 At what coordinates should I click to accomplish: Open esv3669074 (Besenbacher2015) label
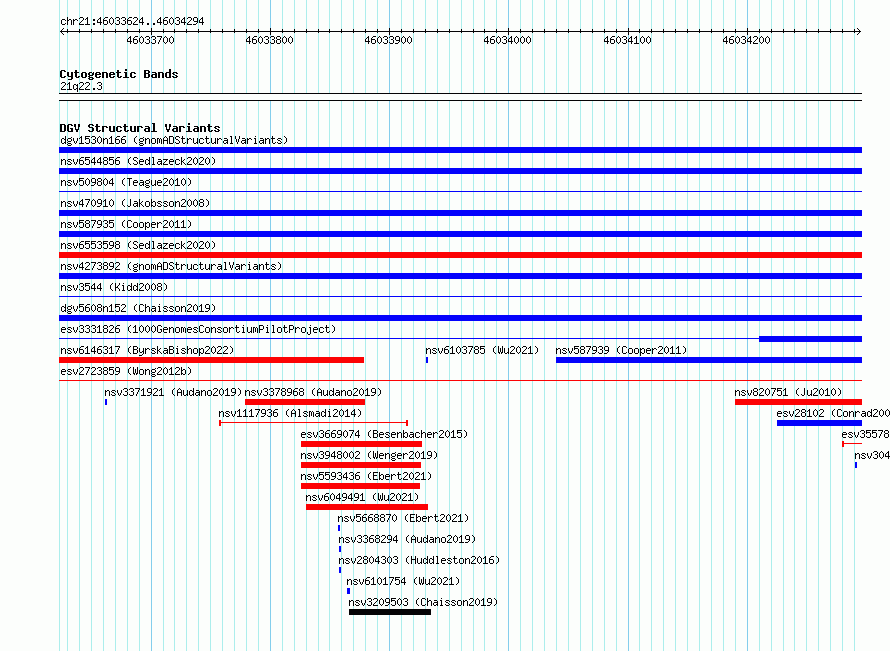point(384,434)
